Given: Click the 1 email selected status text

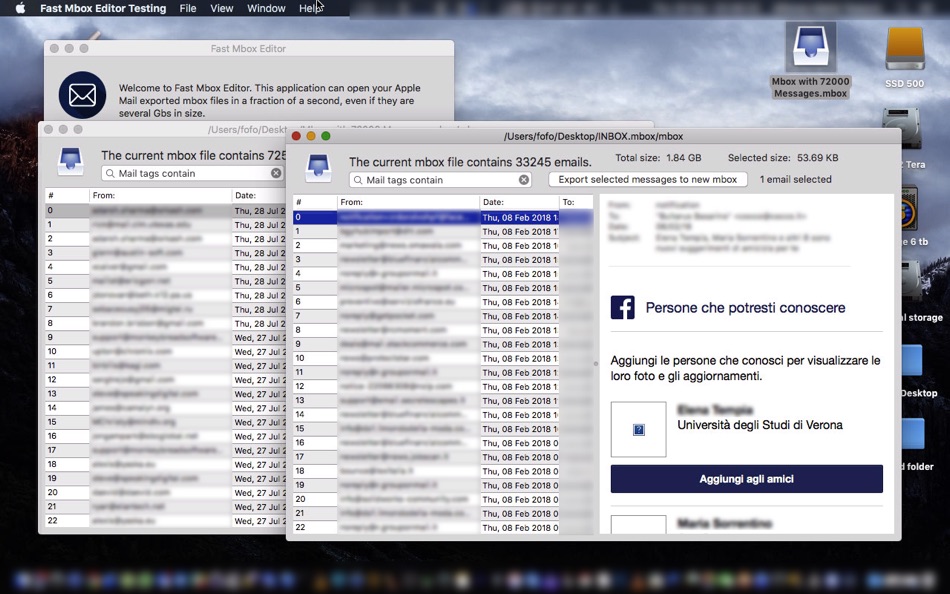Looking at the screenshot, I should (x=796, y=179).
